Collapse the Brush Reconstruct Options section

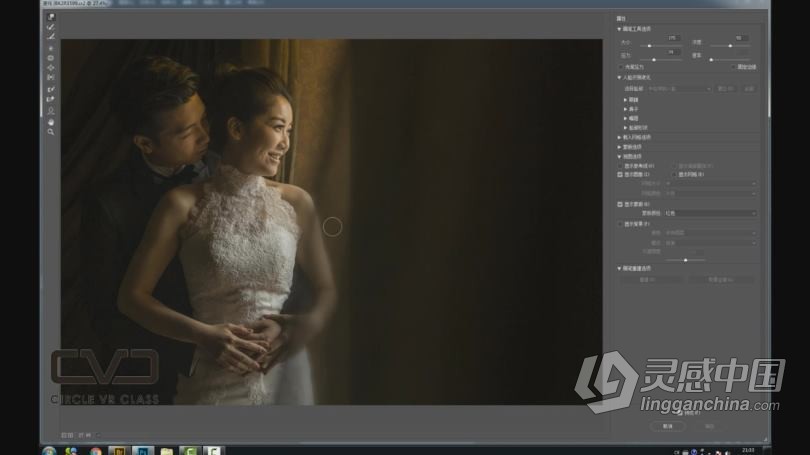[619, 269]
